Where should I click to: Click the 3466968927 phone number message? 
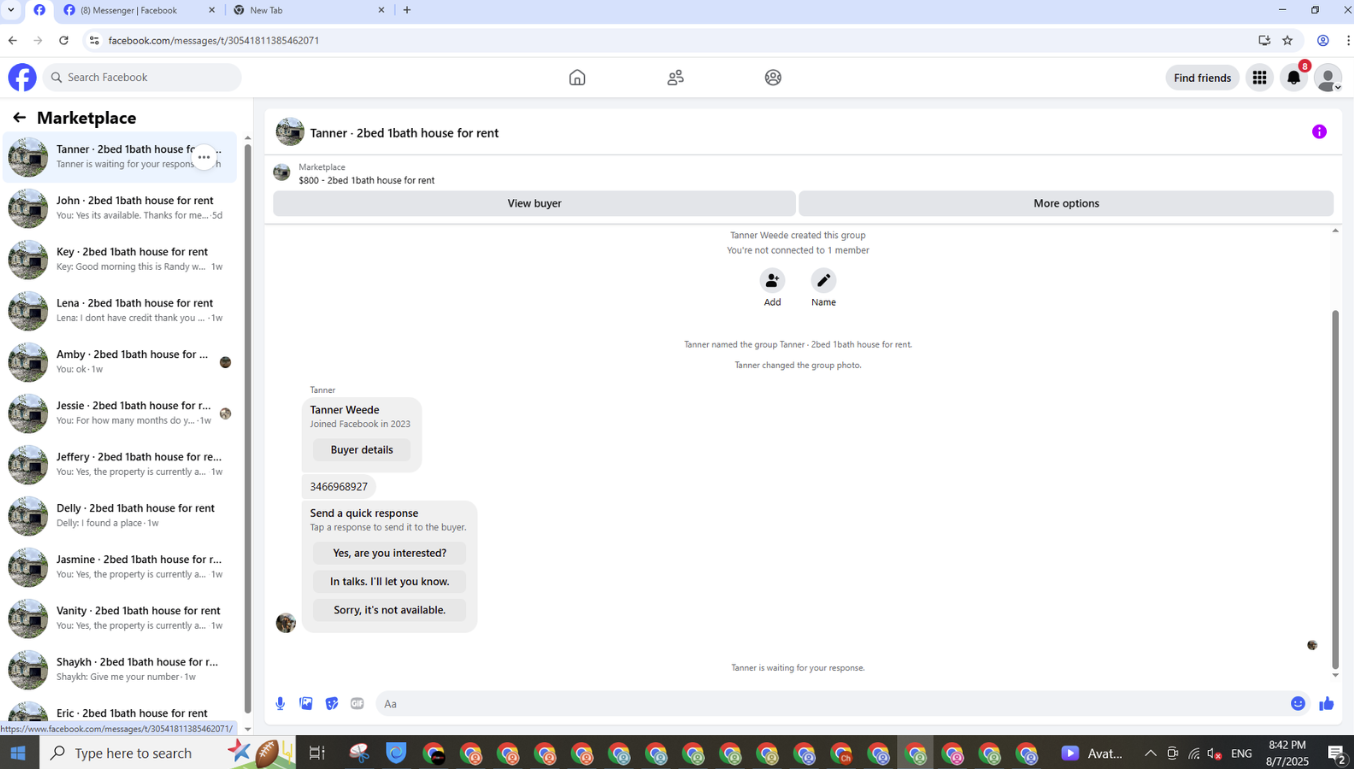339,487
